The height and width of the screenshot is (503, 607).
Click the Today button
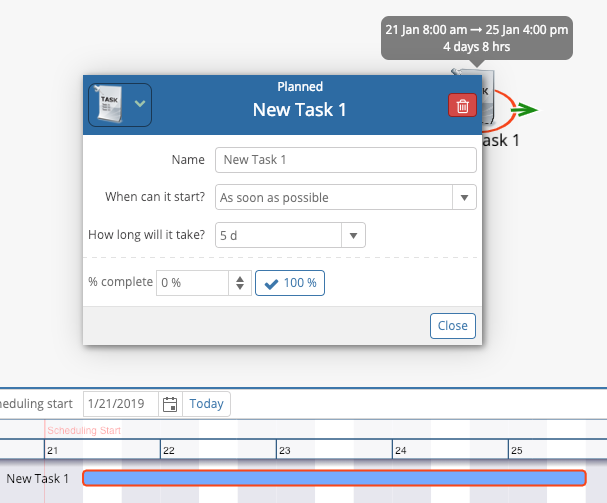pos(206,404)
